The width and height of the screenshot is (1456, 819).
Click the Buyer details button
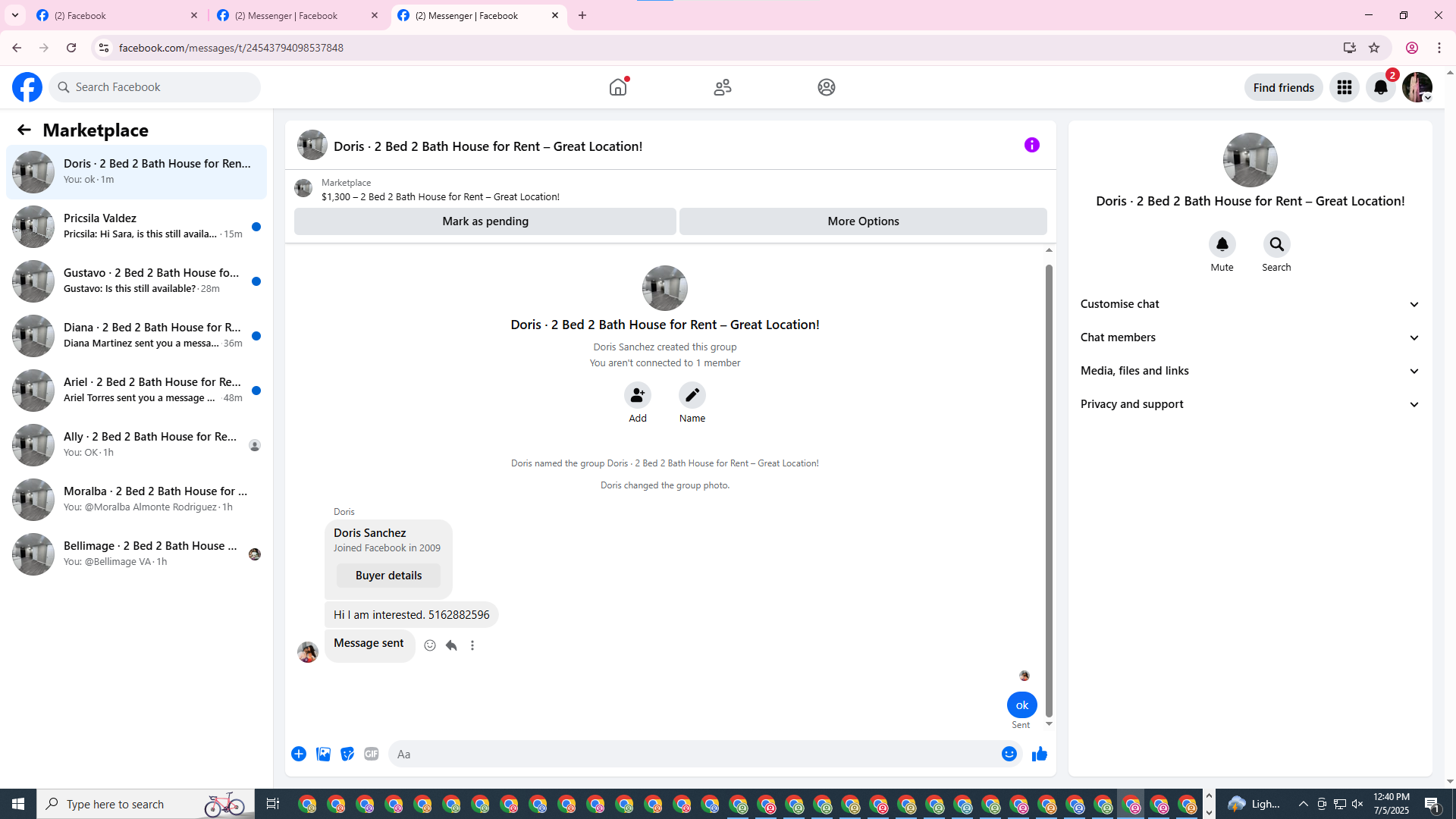coord(388,576)
